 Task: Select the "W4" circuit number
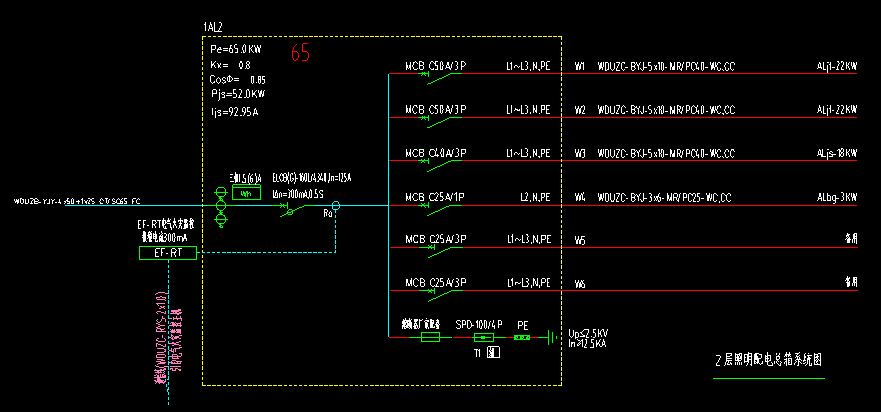click(579, 198)
